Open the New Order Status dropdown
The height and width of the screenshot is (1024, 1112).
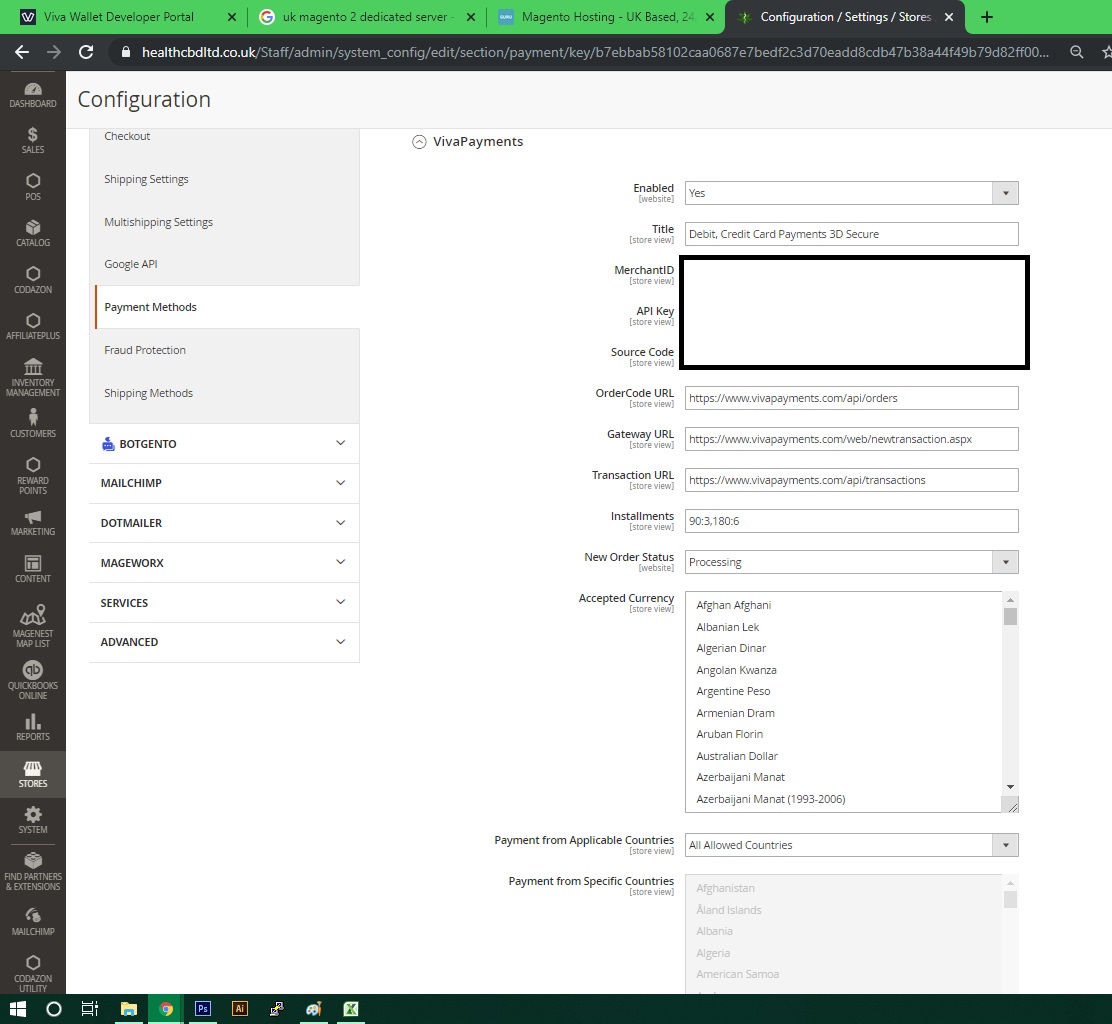851,562
